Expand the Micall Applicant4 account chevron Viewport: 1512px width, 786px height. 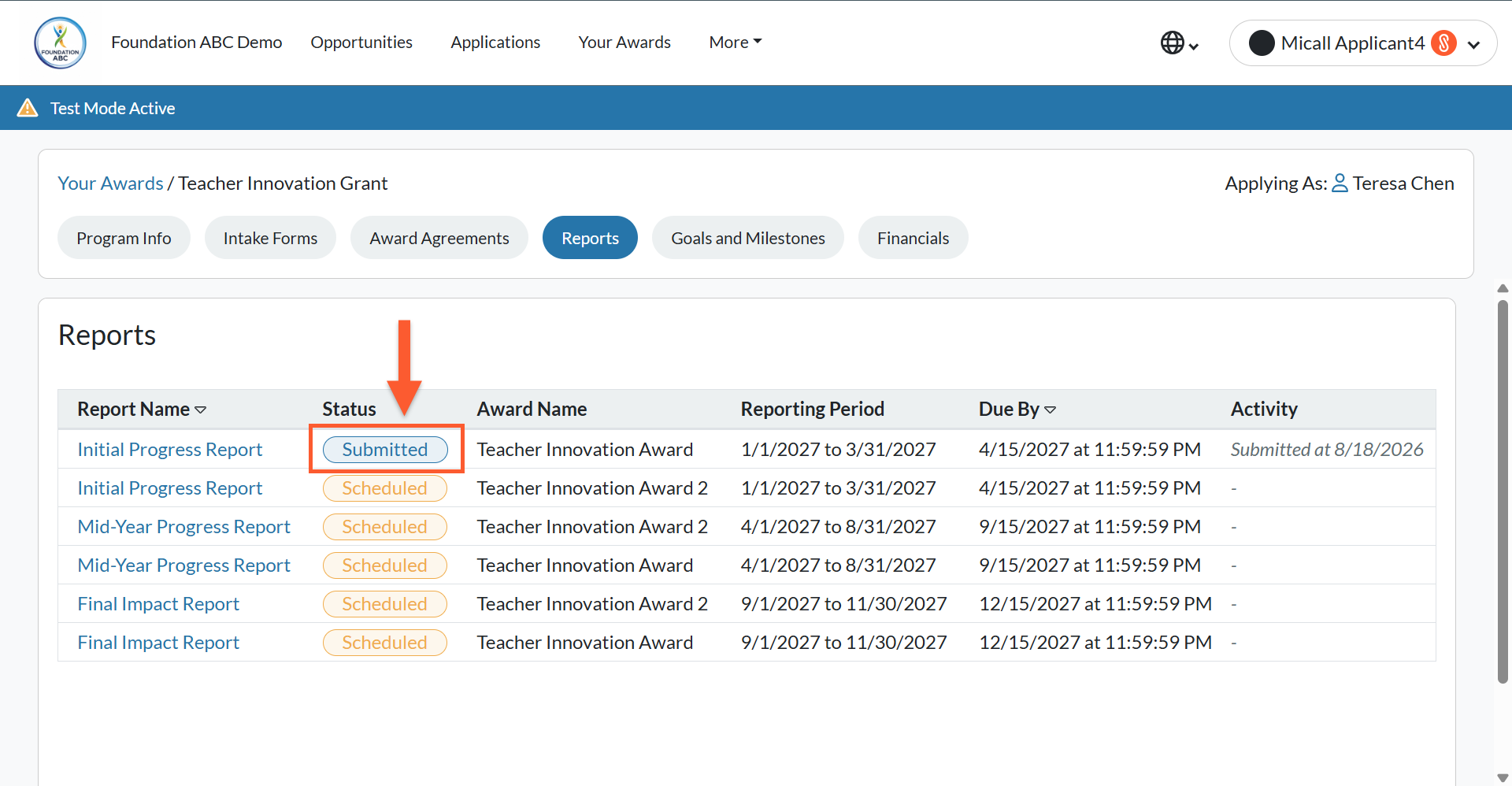(x=1473, y=45)
